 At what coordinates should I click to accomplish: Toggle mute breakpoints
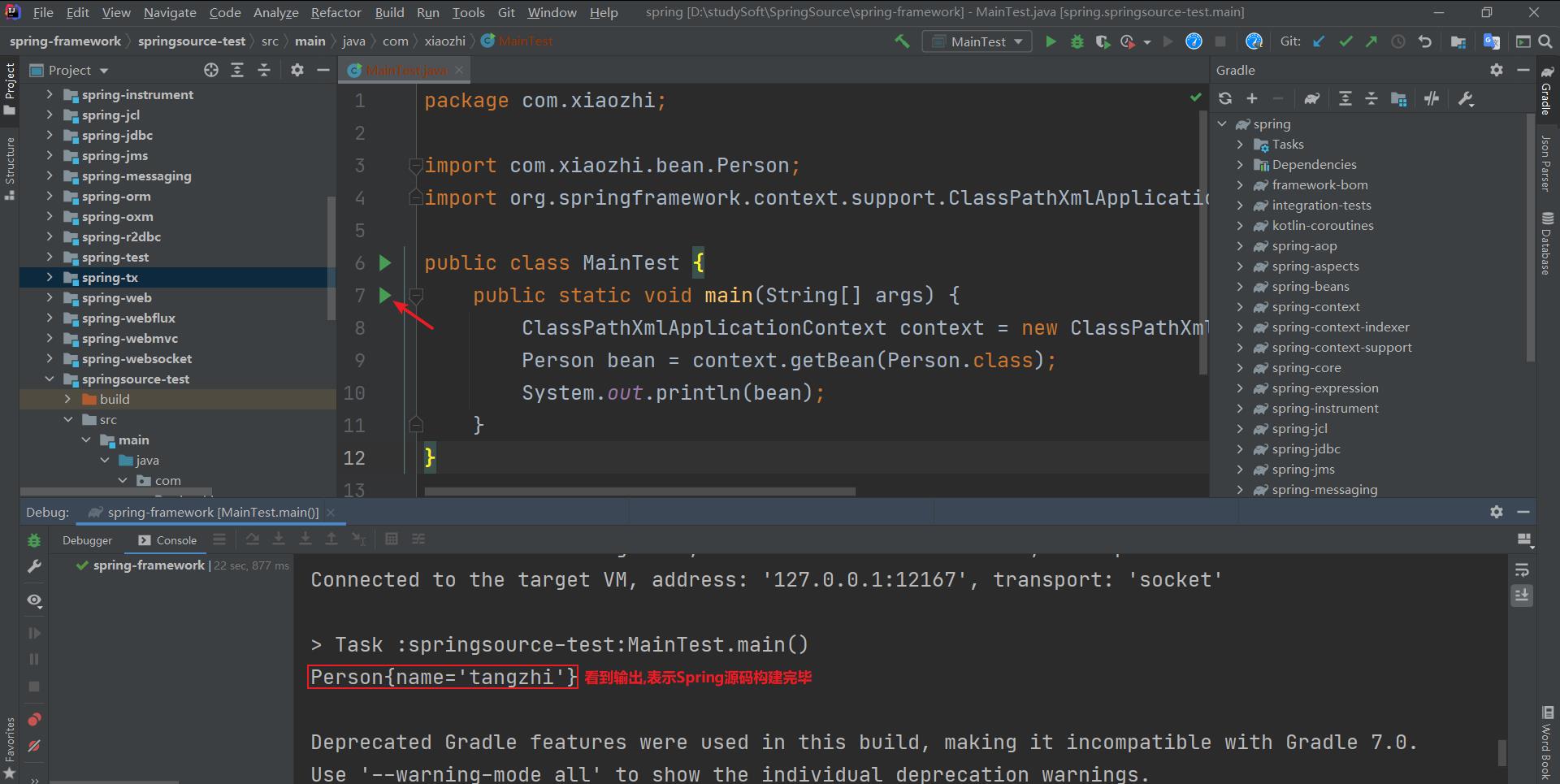point(34,746)
